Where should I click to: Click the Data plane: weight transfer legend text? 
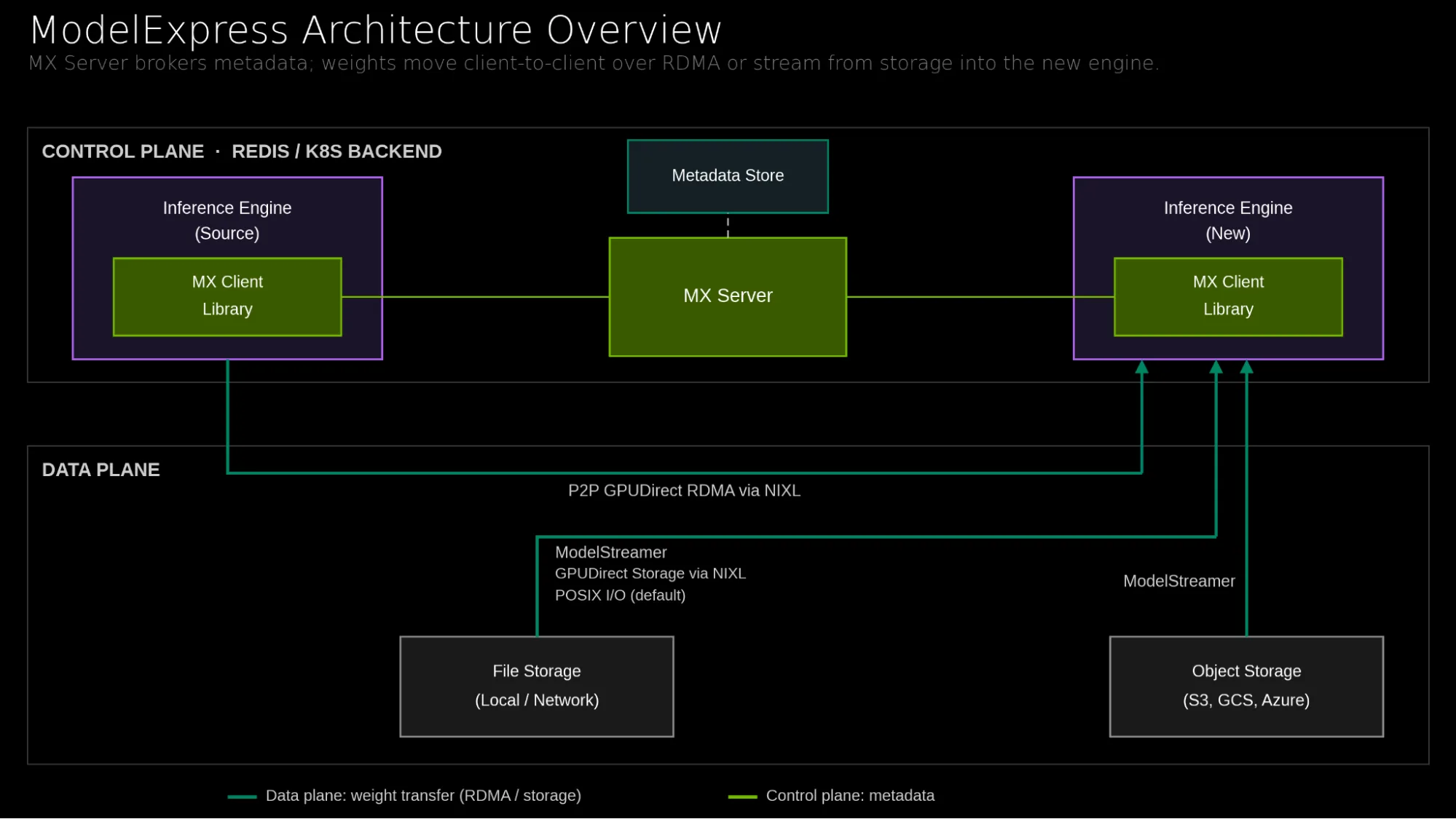pos(423,796)
